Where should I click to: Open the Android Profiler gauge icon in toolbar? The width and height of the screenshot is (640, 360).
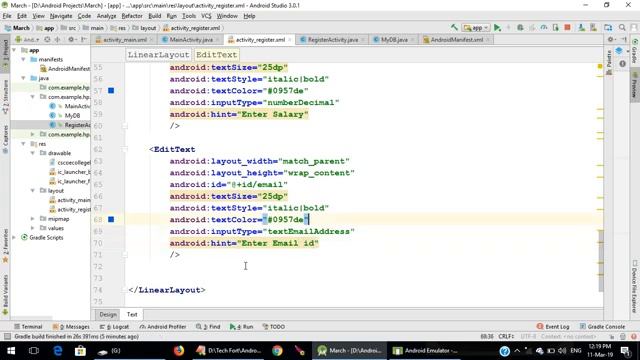tap(544, 27)
